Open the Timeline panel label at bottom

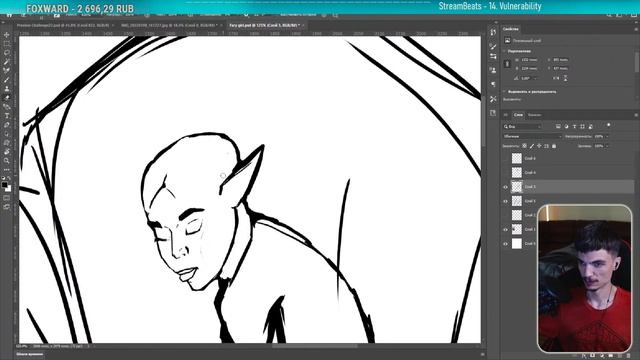coord(29,354)
